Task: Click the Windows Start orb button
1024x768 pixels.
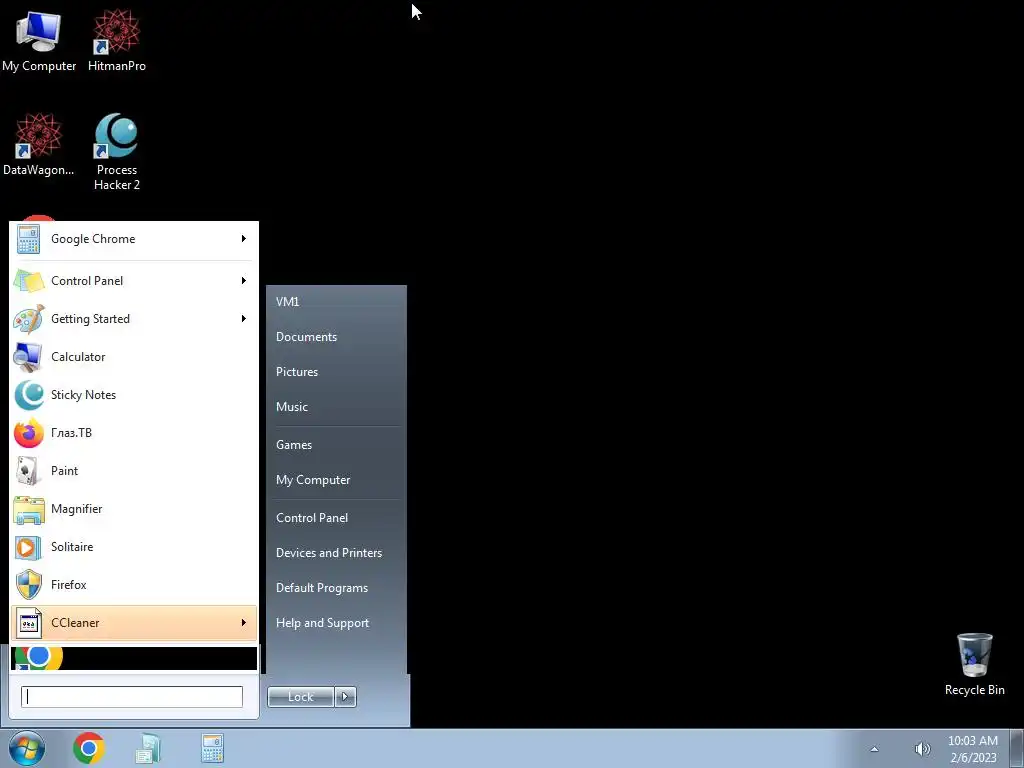Action: click(27, 748)
